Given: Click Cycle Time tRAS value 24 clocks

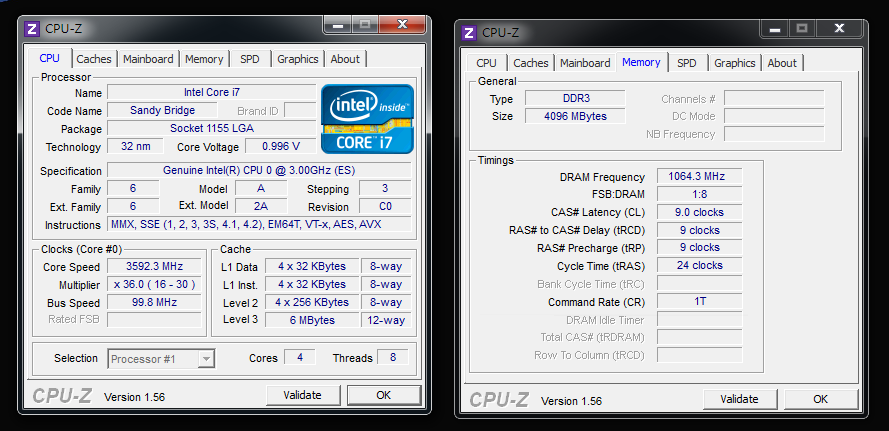Looking at the screenshot, I should [700, 265].
